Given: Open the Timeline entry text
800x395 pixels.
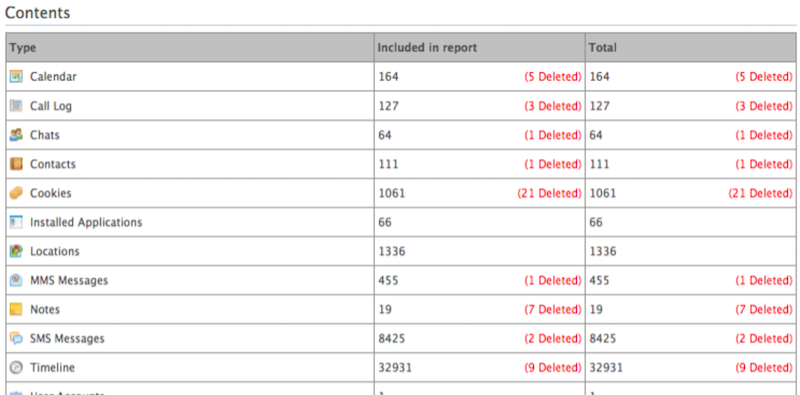Looking at the screenshot, I should coord(52,367).
